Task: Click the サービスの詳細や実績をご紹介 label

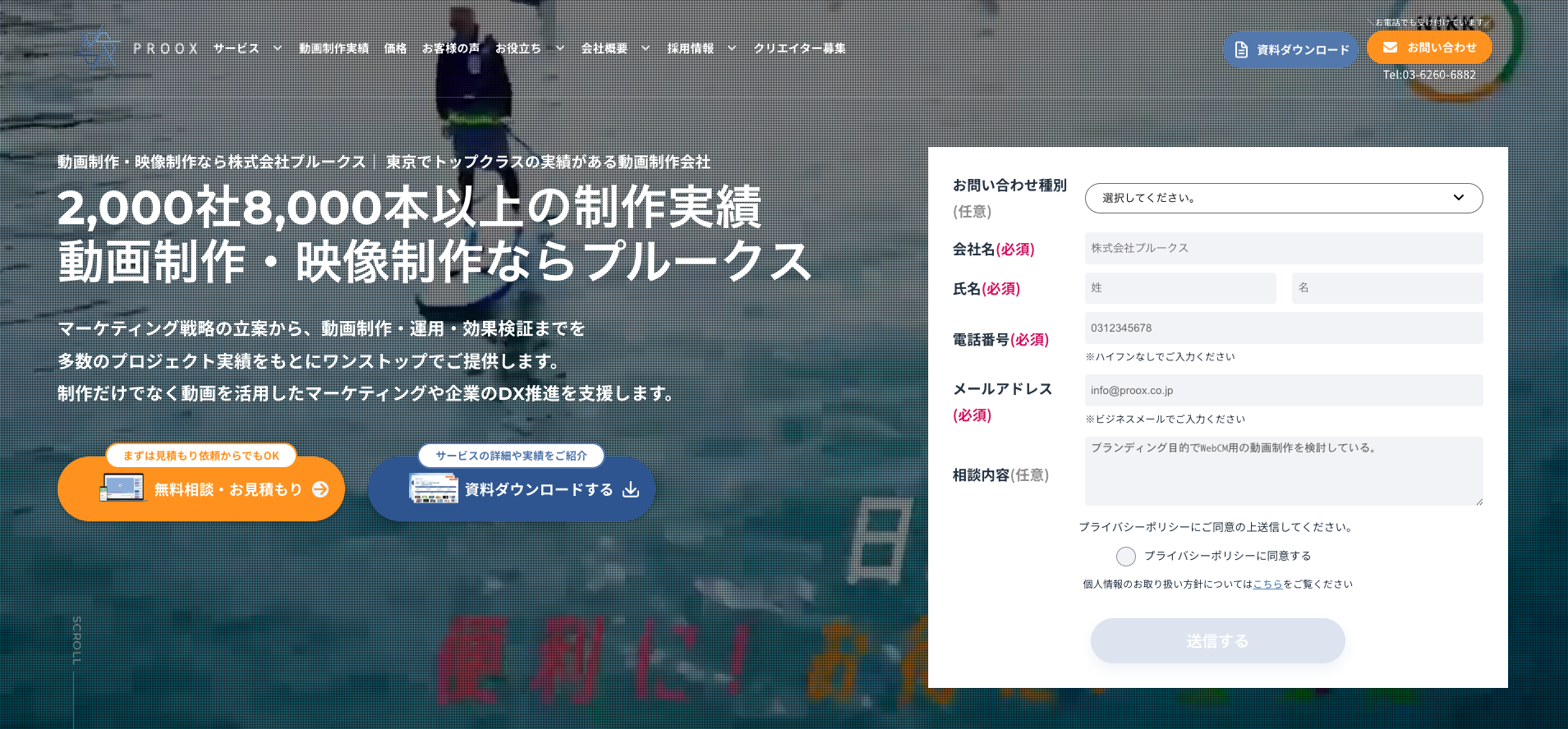Action: 512,456
